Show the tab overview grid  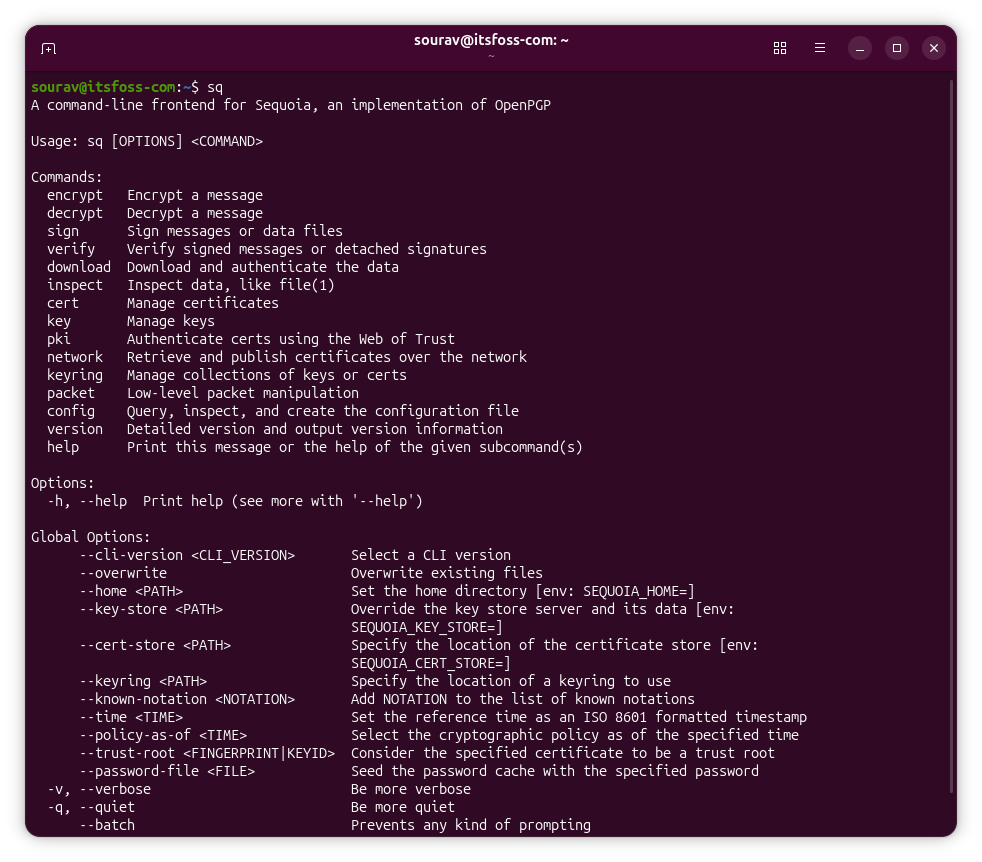pos(780,48)
